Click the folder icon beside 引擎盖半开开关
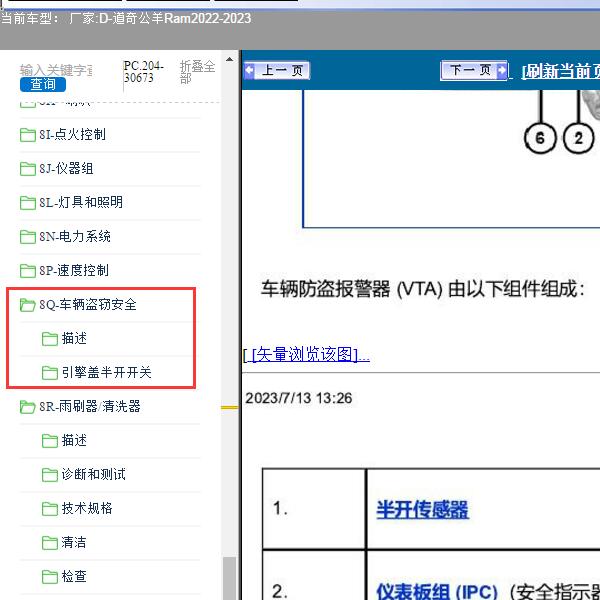Image resolution: width=600 pixels, height=600 pixels. click(50, 372)
